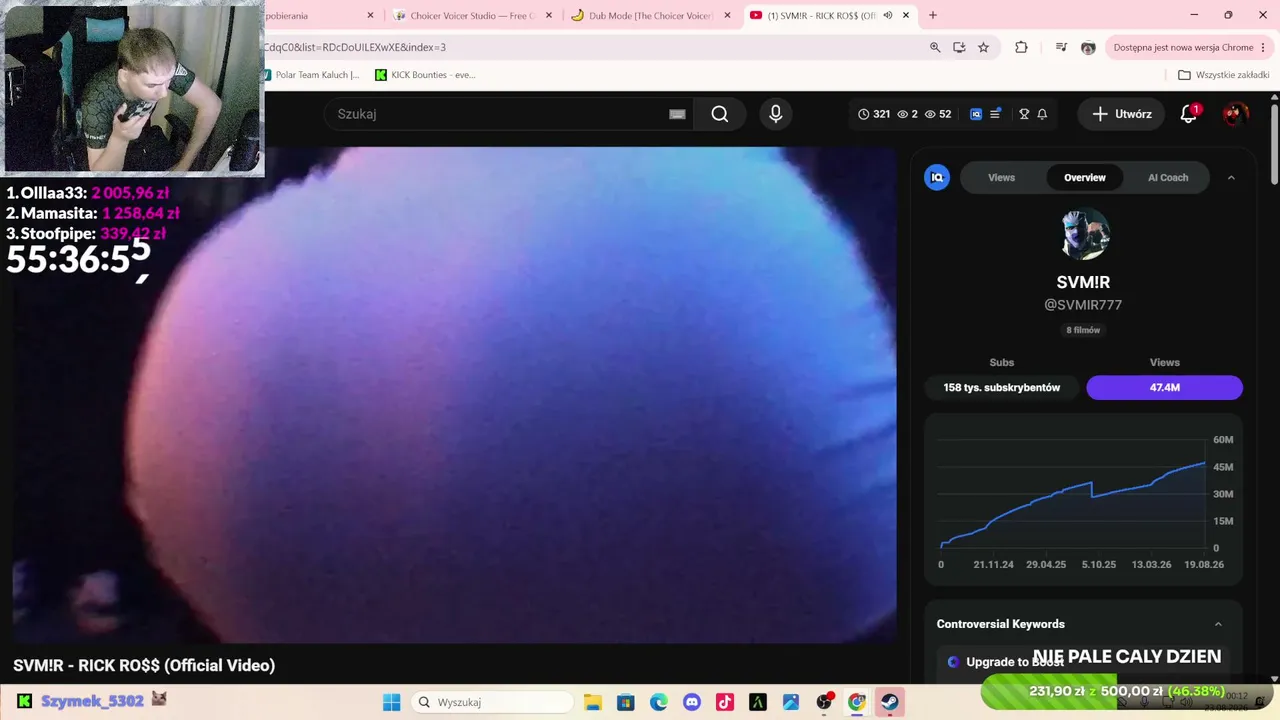1280x720 pixels.
Task: Open the Photos app from taskbar
Action: [791, 702]
